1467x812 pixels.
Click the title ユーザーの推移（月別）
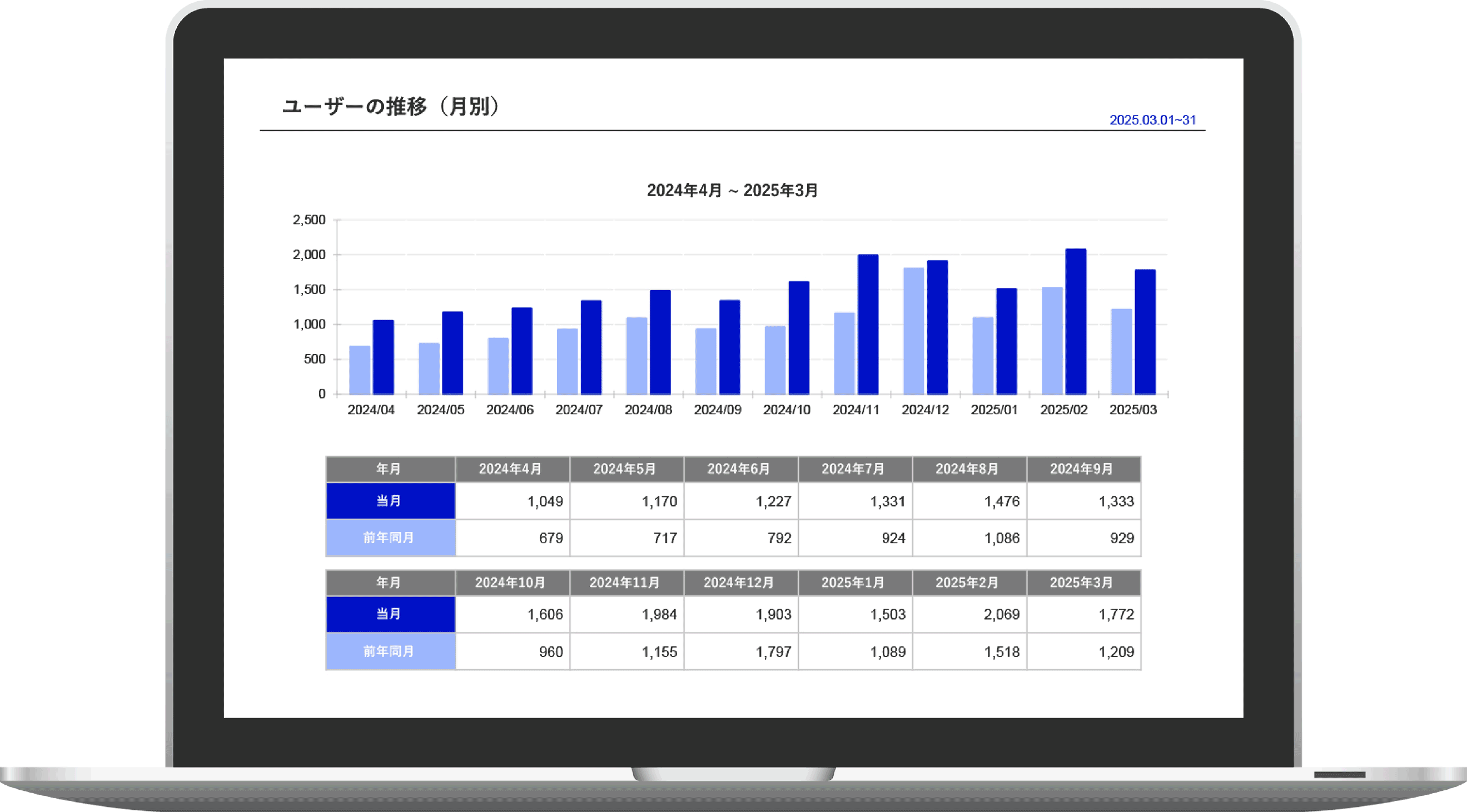pyautogui.click(x=391, y=107)
